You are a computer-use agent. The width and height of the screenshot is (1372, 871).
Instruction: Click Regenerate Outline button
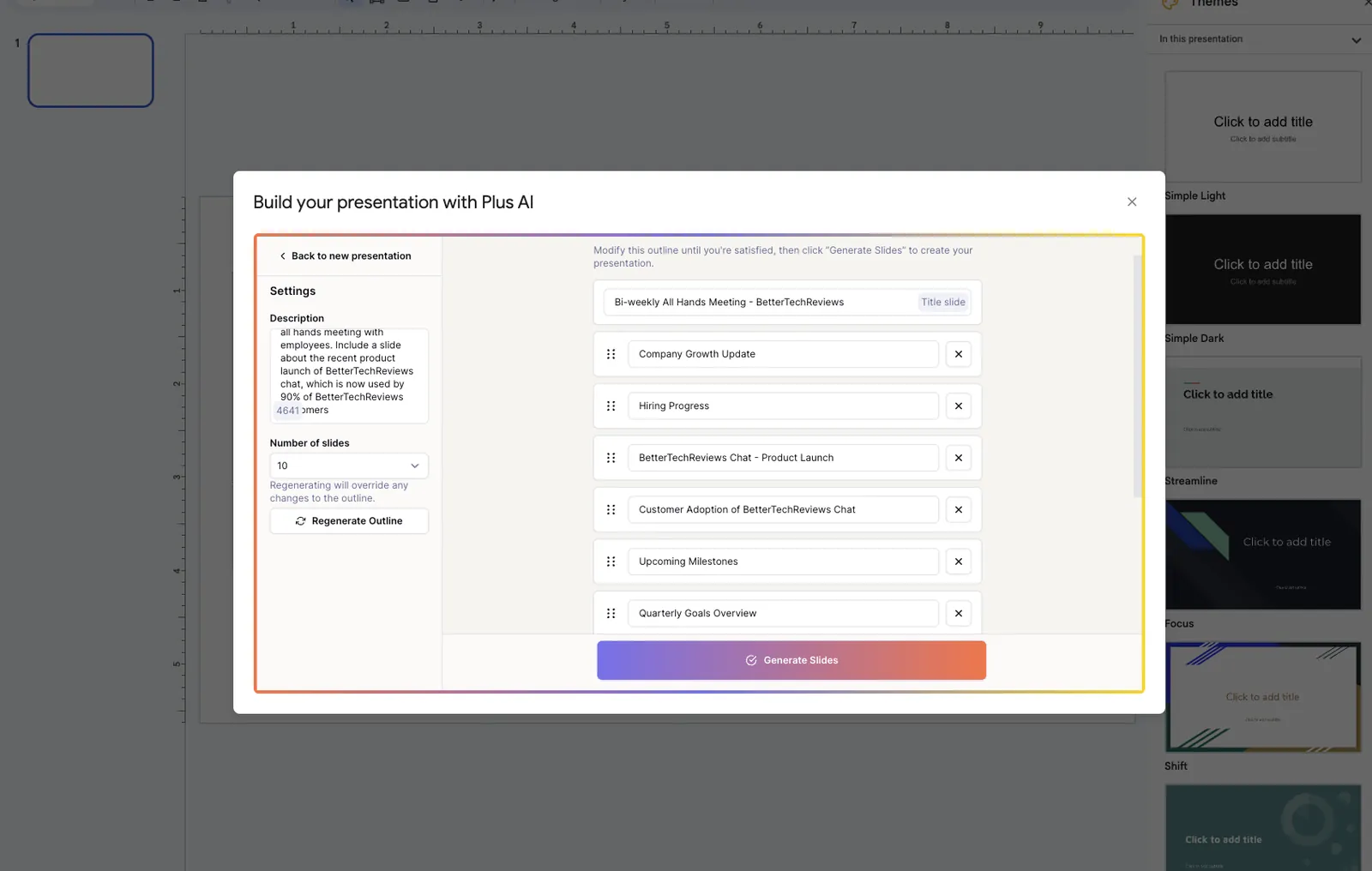click(349, 521)
